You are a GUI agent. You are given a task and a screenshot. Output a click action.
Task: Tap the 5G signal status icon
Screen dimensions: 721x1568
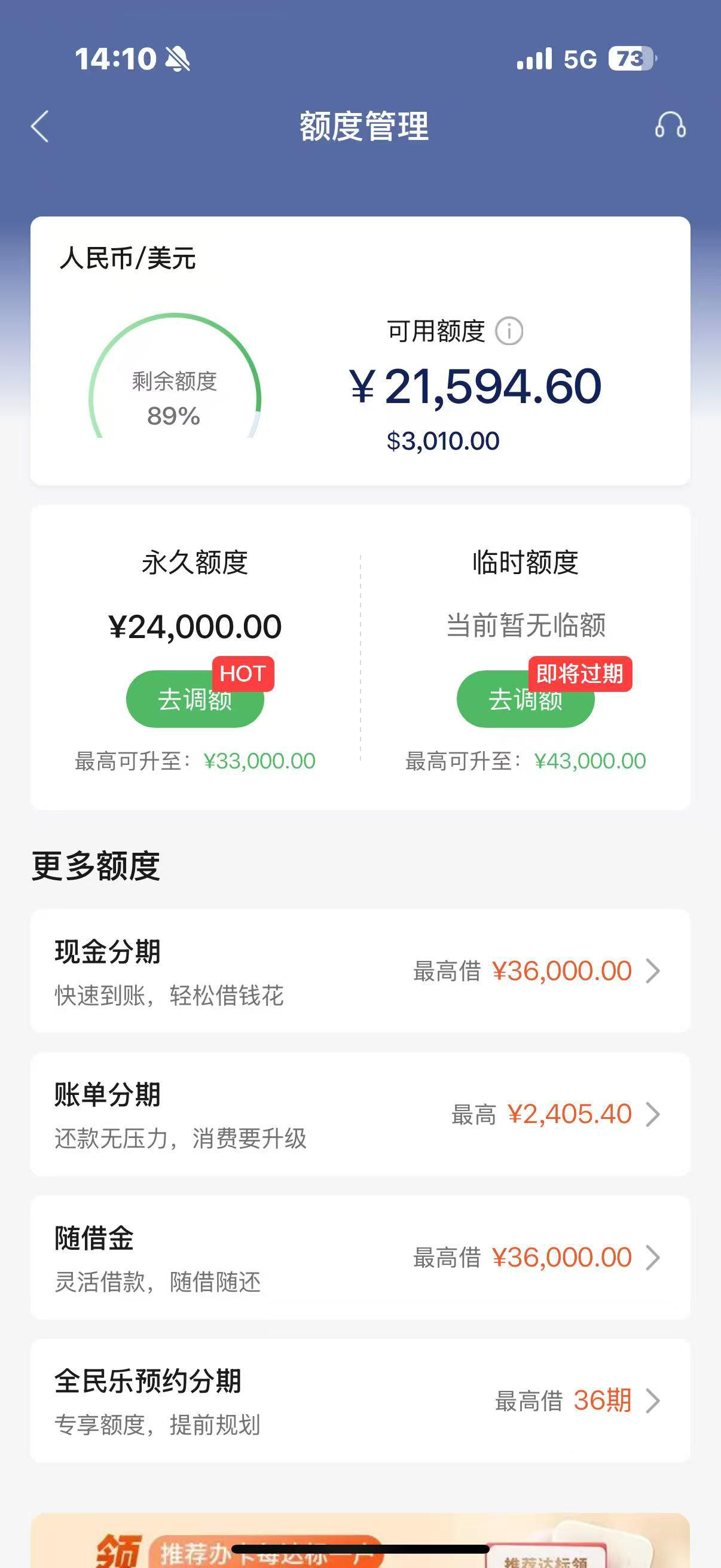click(x=580, y=59)
